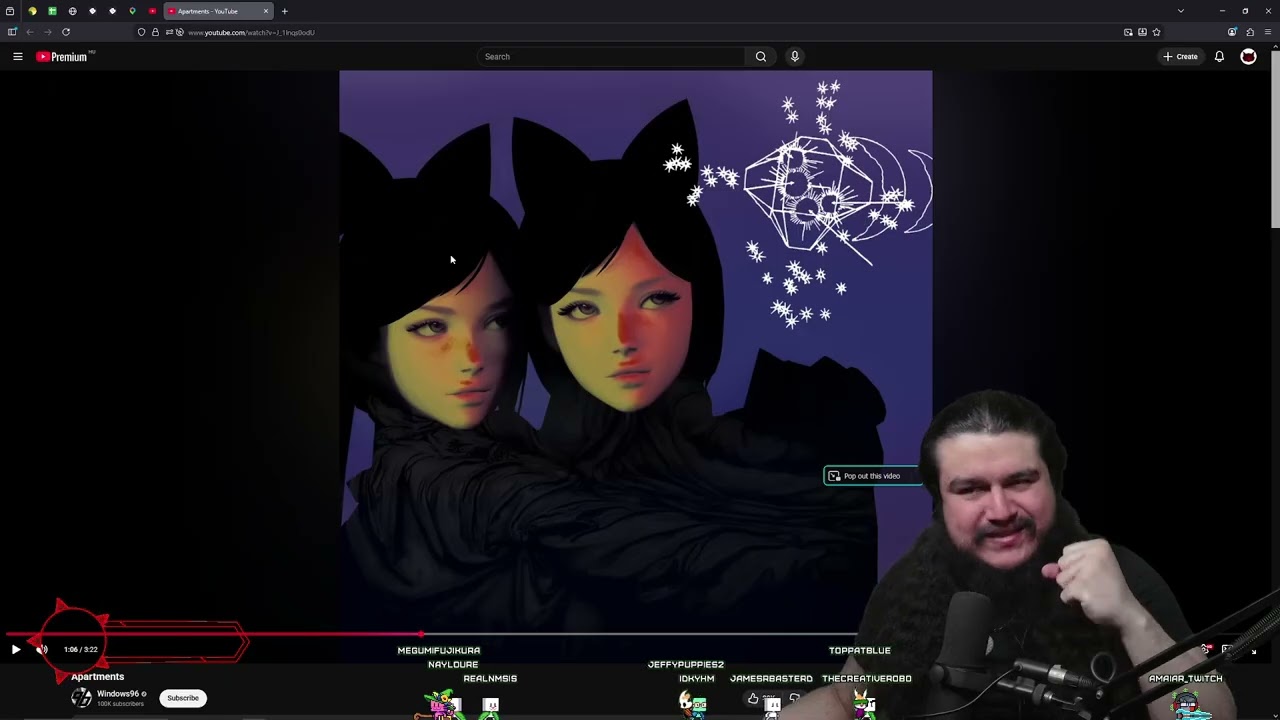Image resolution: width=1280 pixels, height=720 pixels.
Task: Open the YouTube guide hamburger menu
Action: point(17,57)
